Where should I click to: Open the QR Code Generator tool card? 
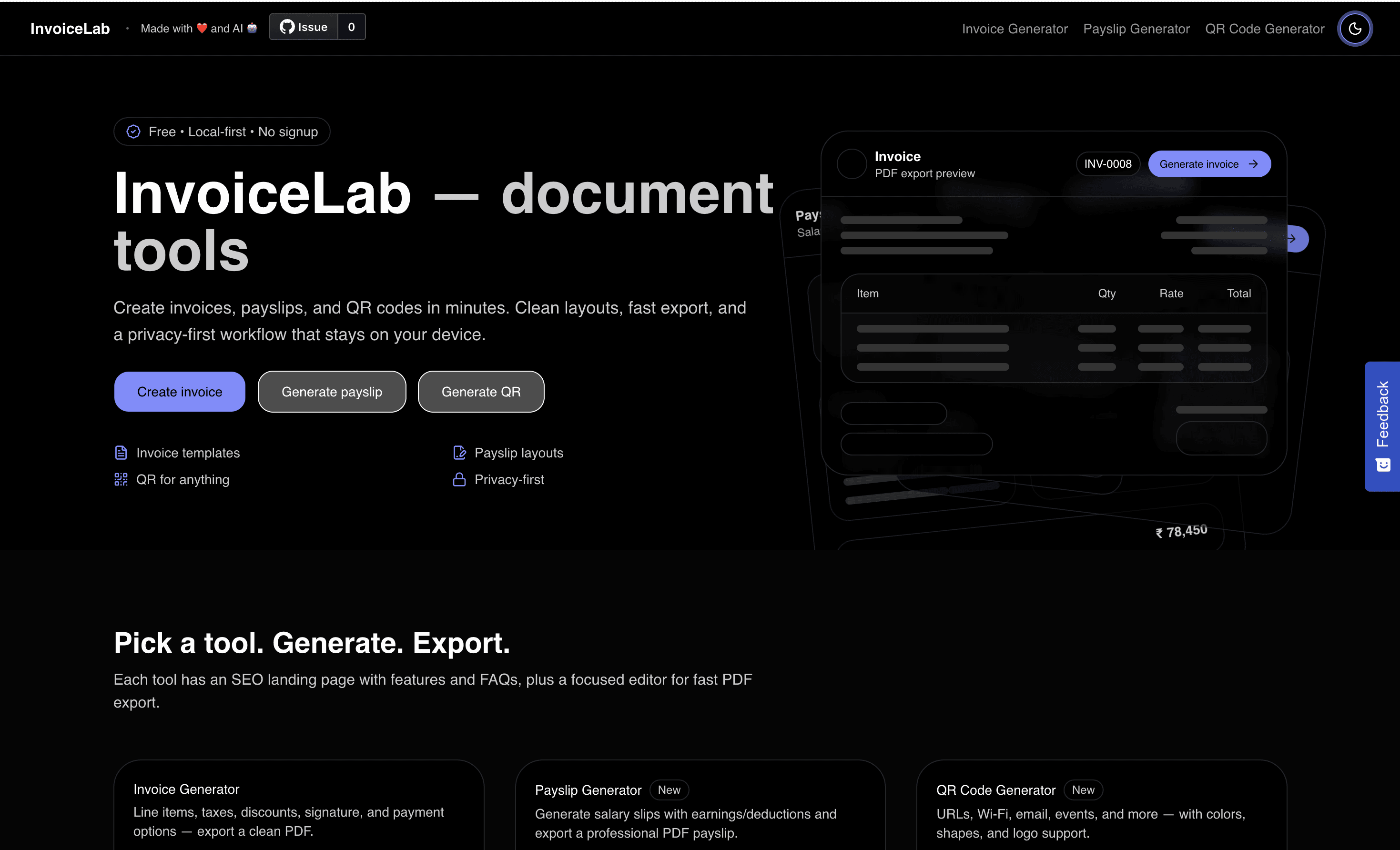tap(1101, 805)
